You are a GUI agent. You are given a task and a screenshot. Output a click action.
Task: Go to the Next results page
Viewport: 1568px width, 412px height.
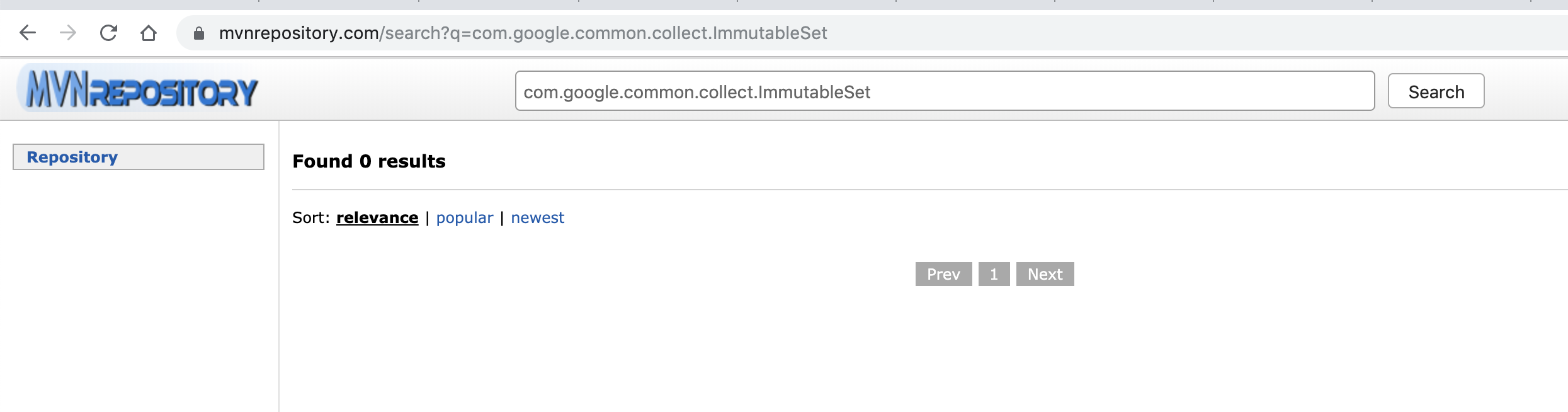(1045, 274)
